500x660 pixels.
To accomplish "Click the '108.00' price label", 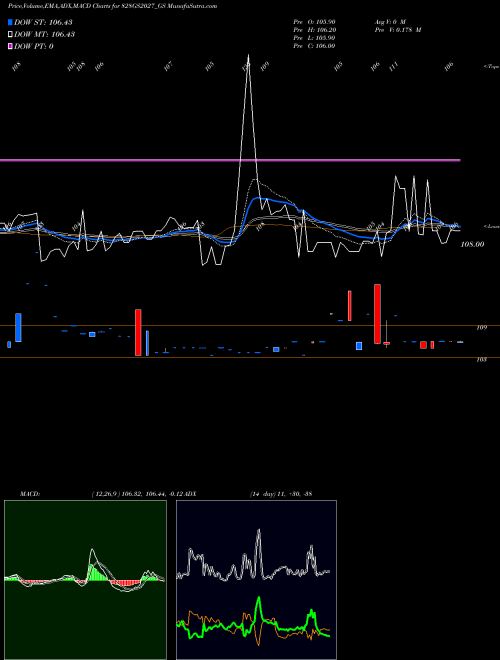I will pyautogui.click(x=472, y=244).
